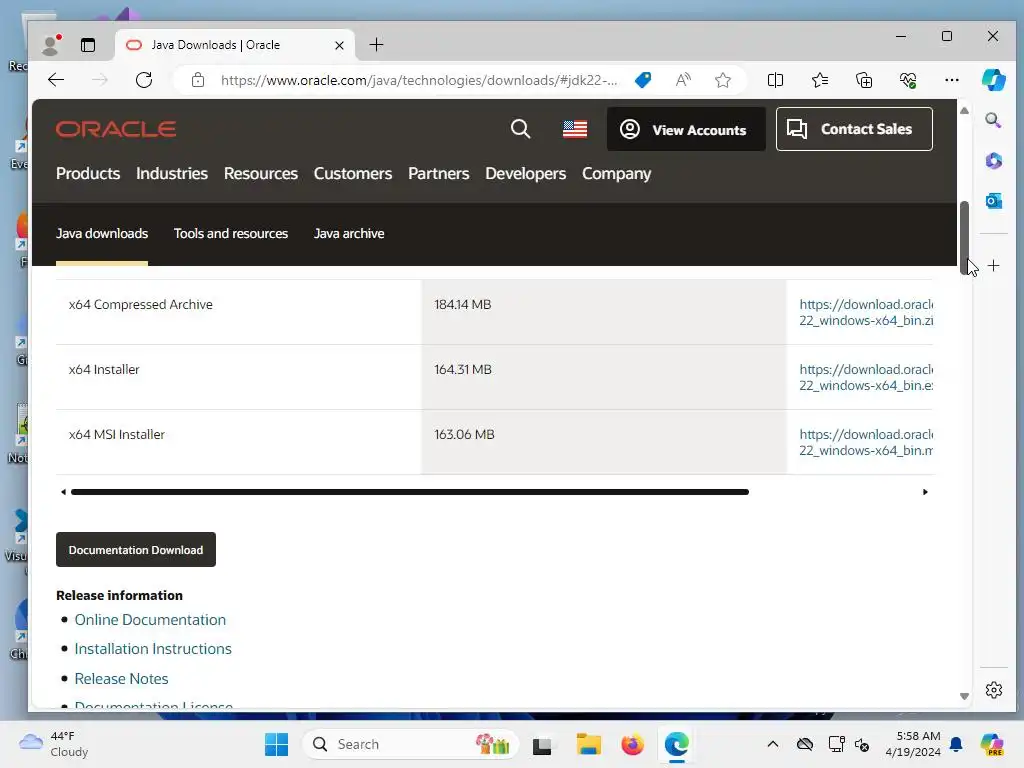
Task: Click the taskbar Search box
Action: (410, 744)
